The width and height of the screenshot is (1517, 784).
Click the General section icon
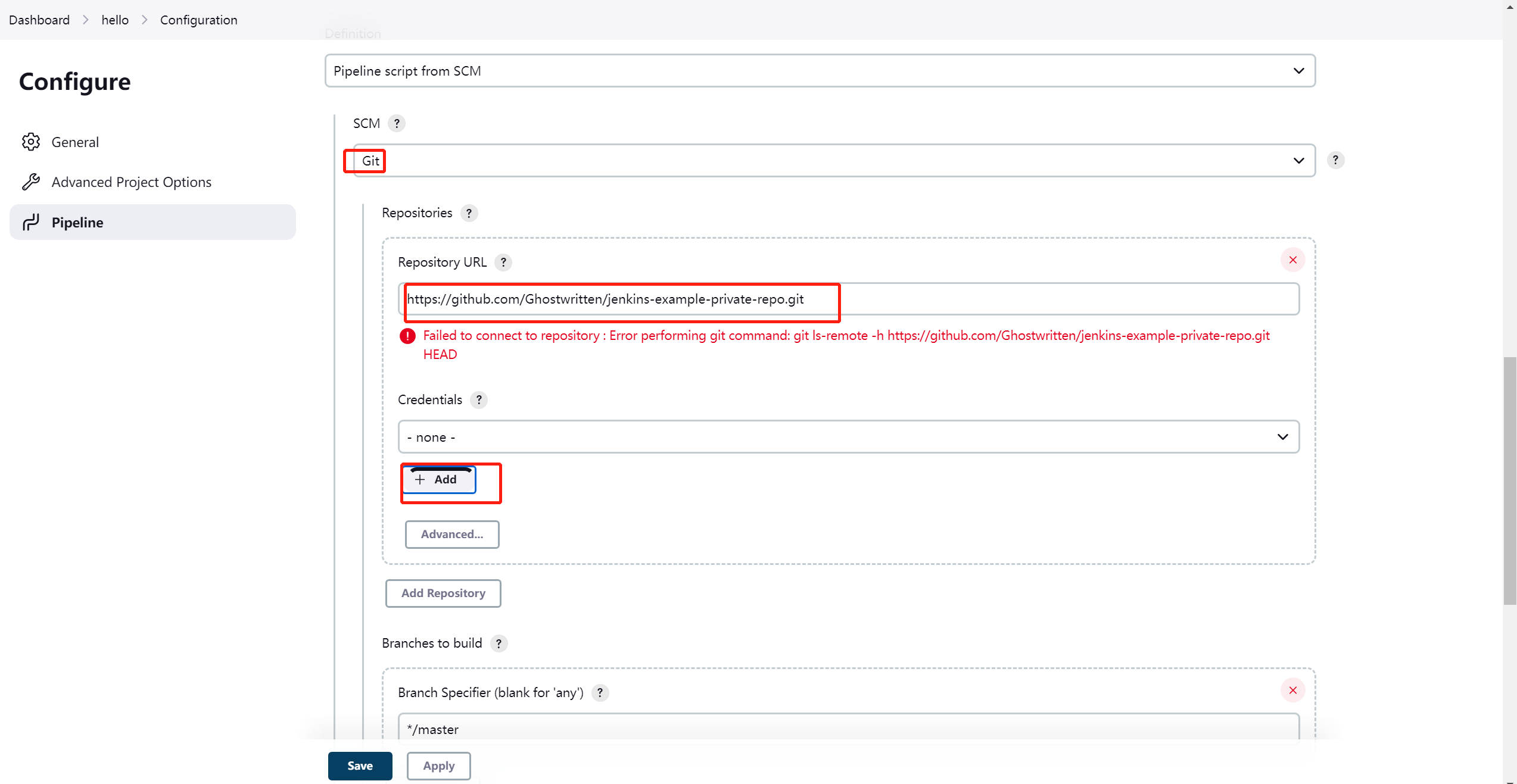pos(31,141)
